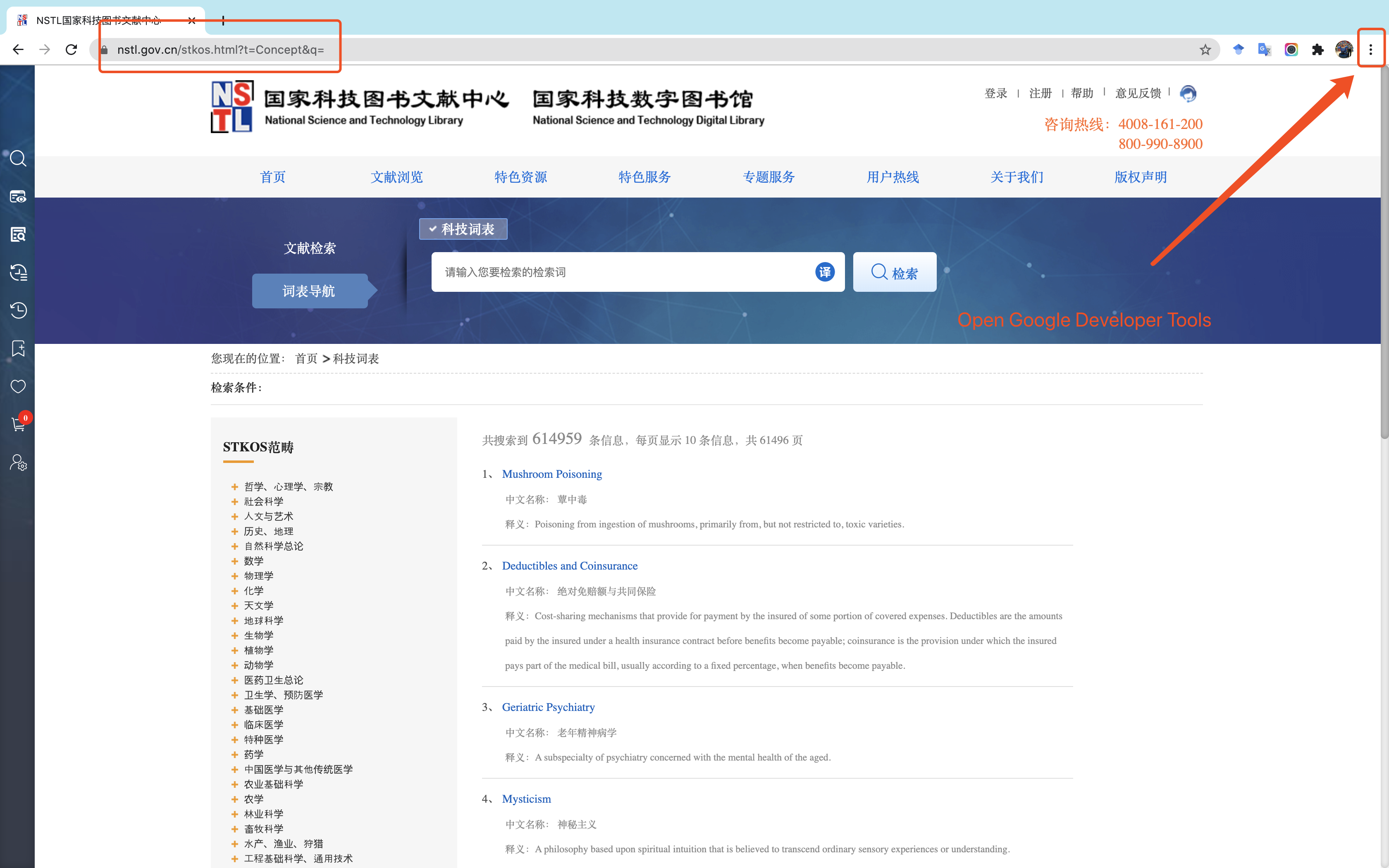1389x868 pixels.
Task: Open the Chrome three-dot menu
Action: point(1370,50)
